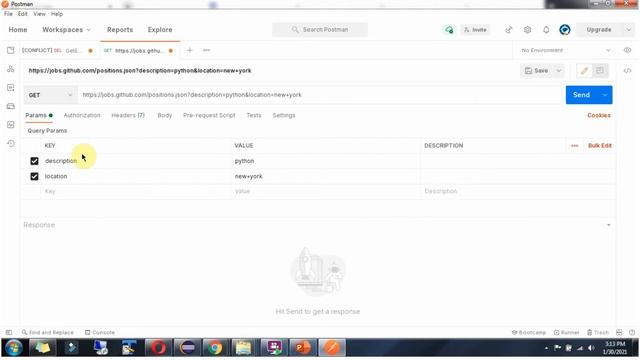
Task: Open the File menu
Action: click(8, 14)
